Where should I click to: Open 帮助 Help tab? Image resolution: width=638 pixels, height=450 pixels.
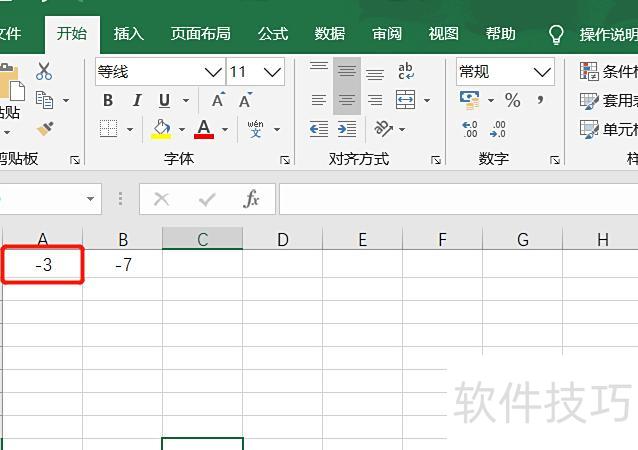[x=500, y=33]
